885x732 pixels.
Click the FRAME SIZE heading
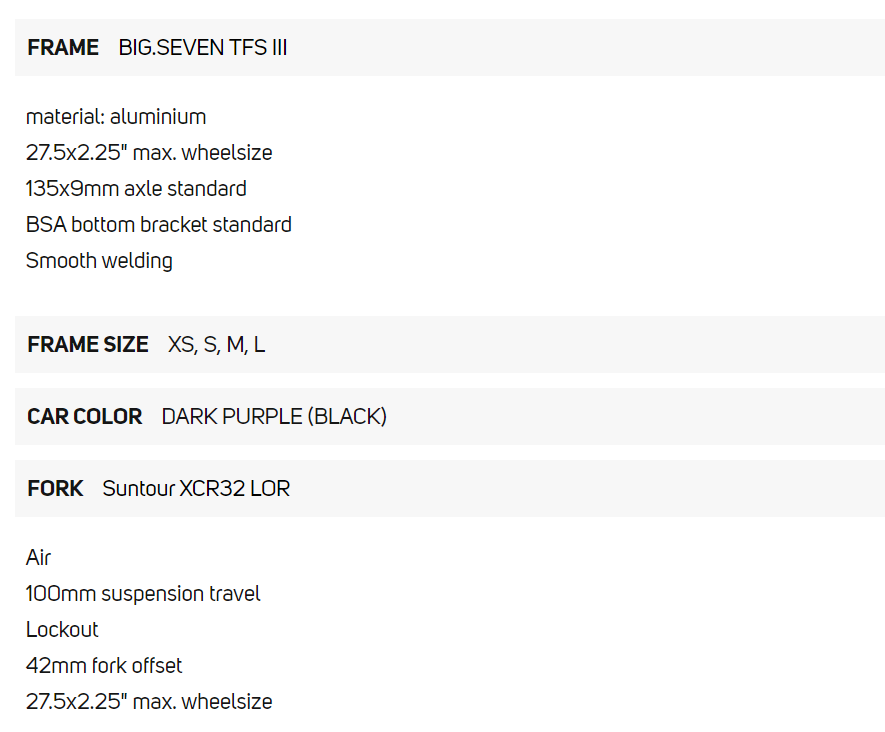pos(88,345)
